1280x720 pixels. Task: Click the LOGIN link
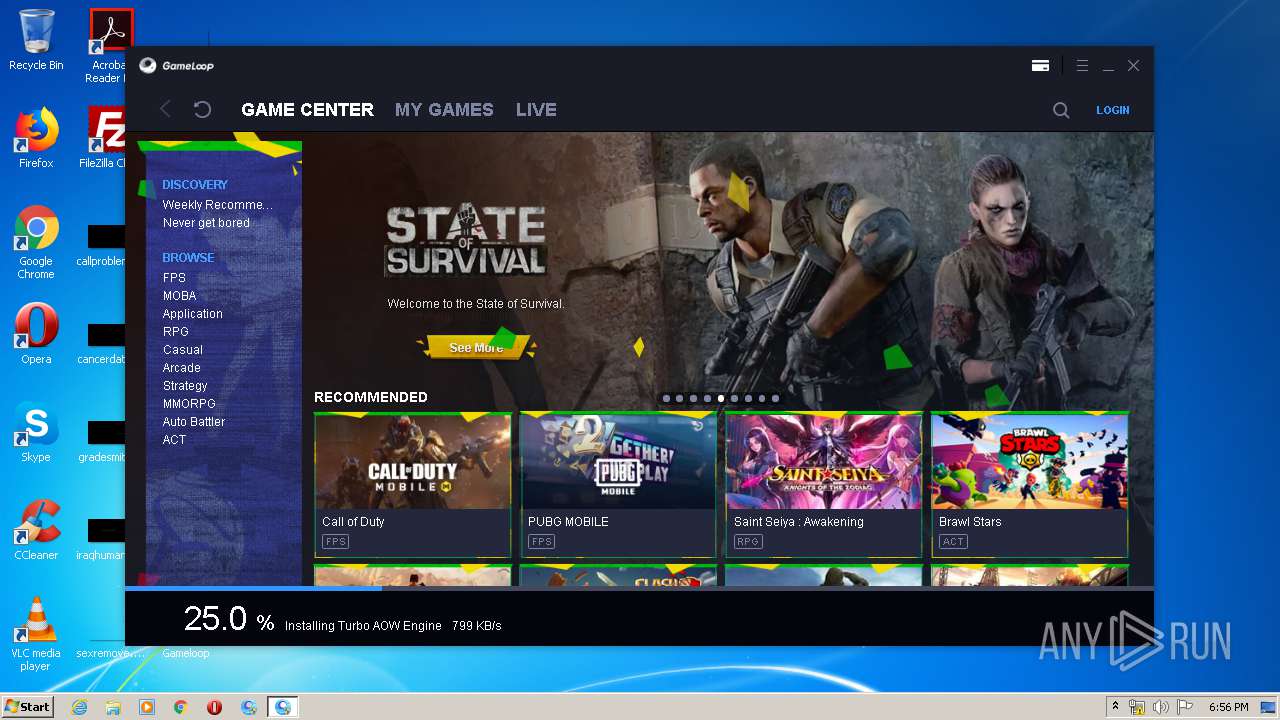pyautogui.click(x=1112, y=110)
